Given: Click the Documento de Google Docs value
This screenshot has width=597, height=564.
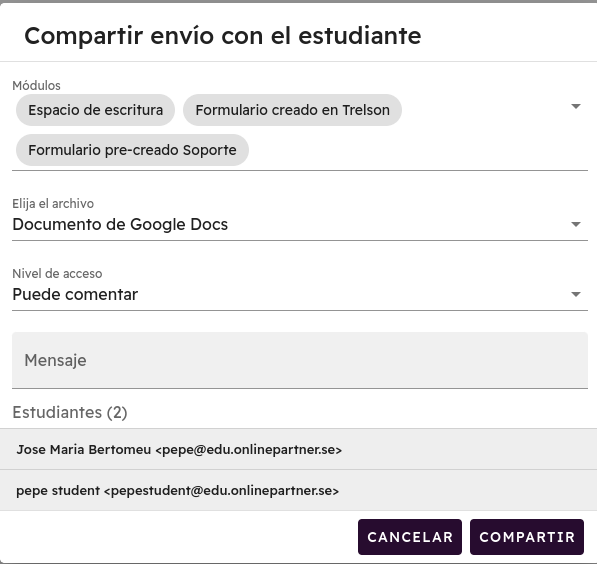Looking at the screenshot, I should tap(120, 224).
